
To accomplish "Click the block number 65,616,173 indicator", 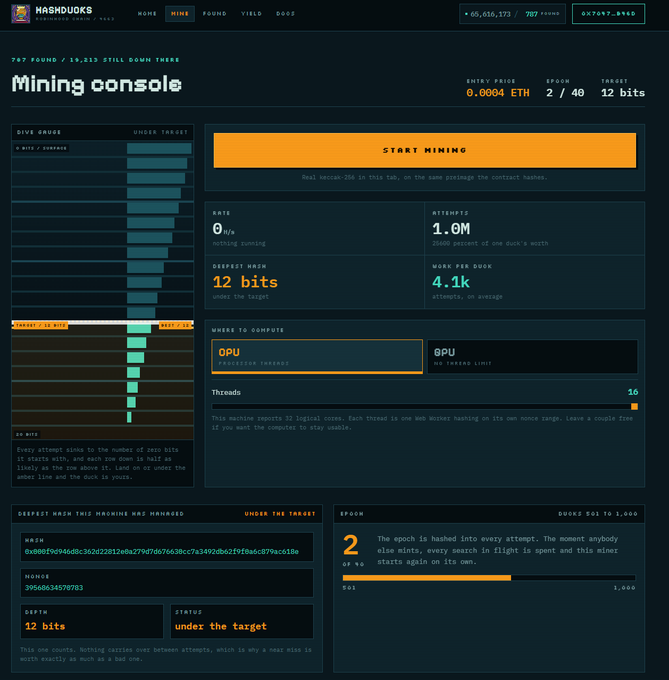I will coord(488,14).
